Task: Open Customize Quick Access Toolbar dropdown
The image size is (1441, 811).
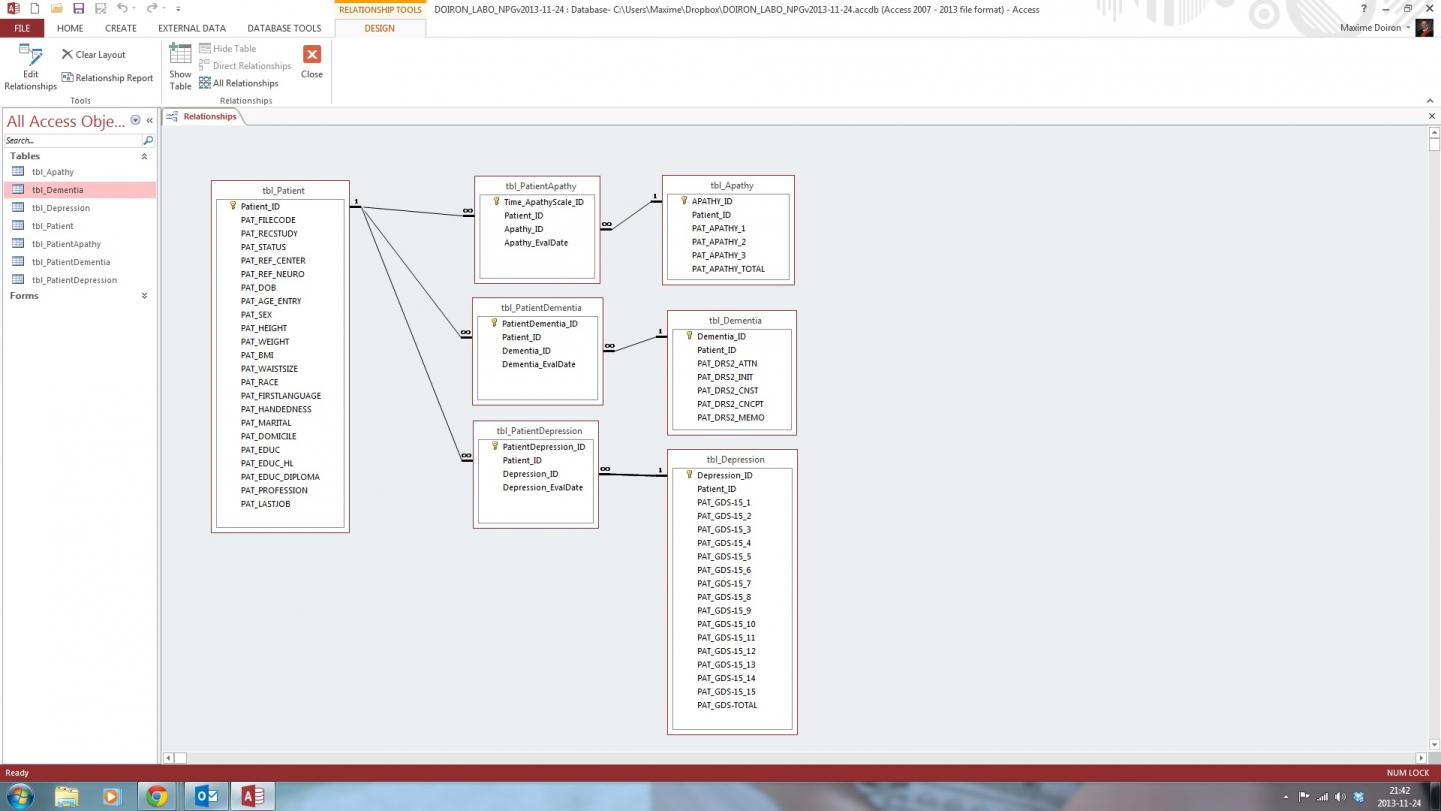Action: click(x=178, y=9)
